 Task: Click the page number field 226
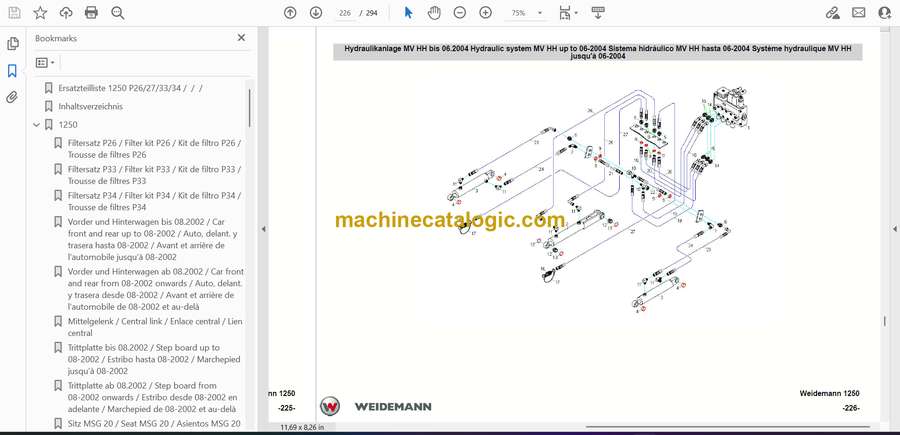344,13
